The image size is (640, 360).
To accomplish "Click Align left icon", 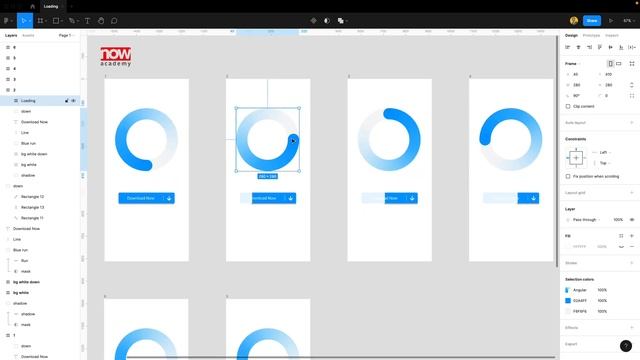I will coord(567,47).
